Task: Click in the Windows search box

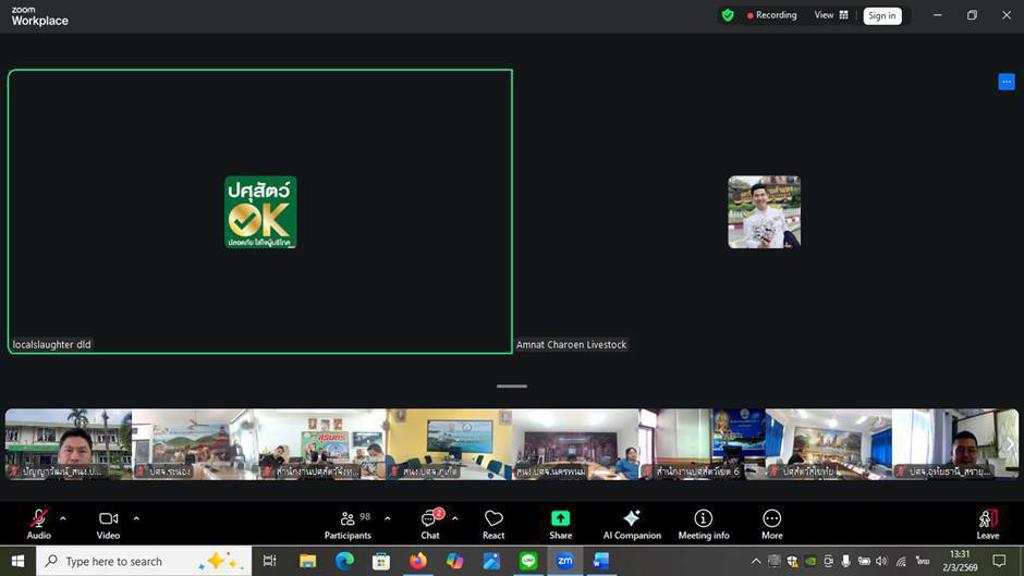Action: [x=125, y=561]
